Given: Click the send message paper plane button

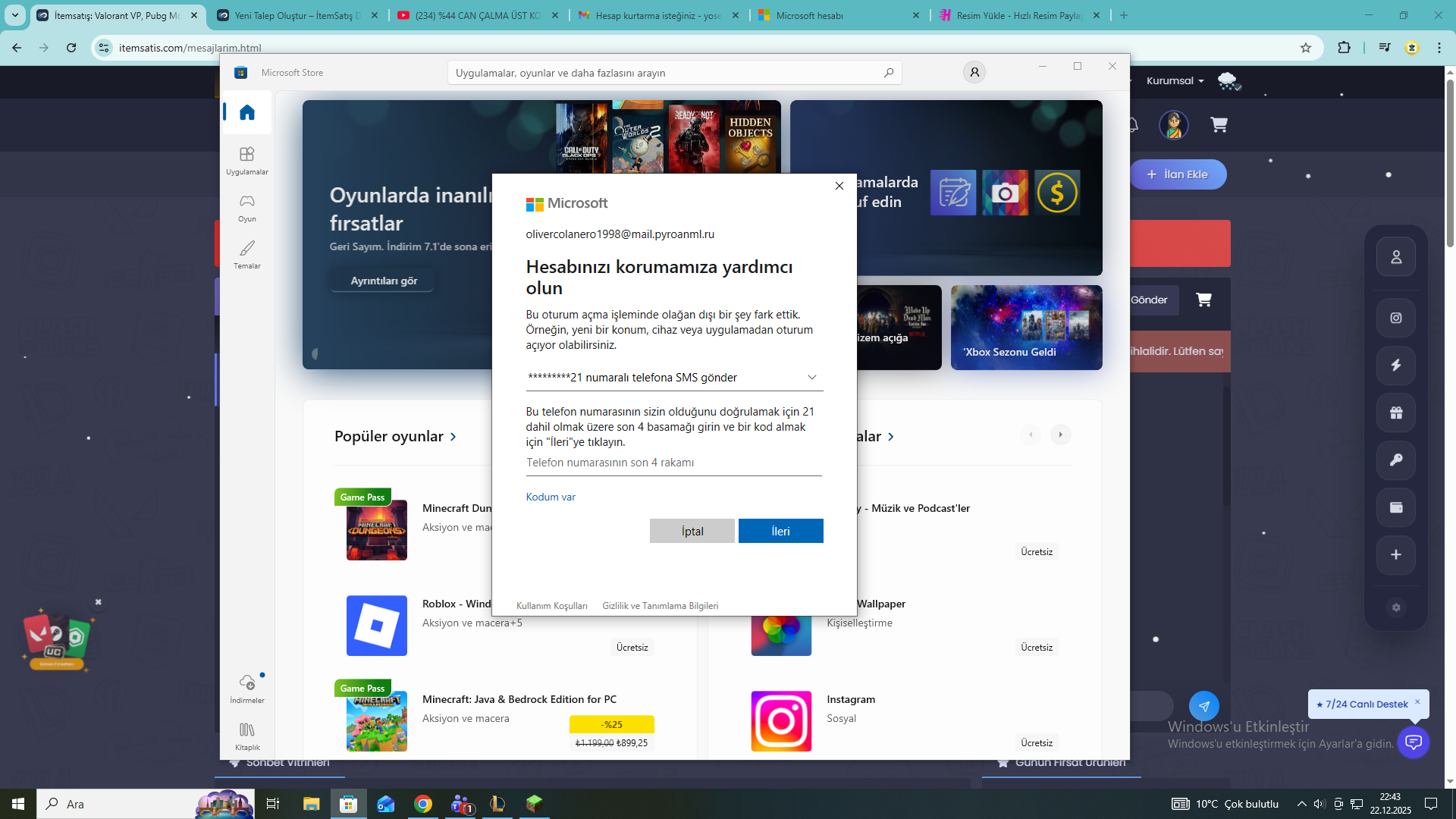Looking at the screenshot, I should coord(1204,706).
